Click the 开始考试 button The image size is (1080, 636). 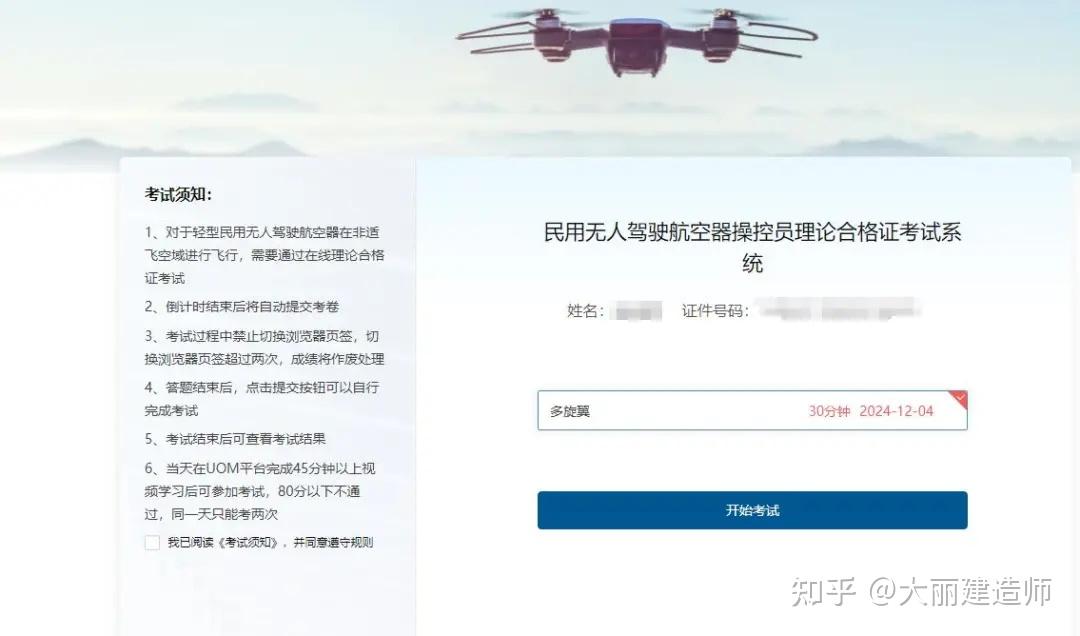tap(752, 510)
